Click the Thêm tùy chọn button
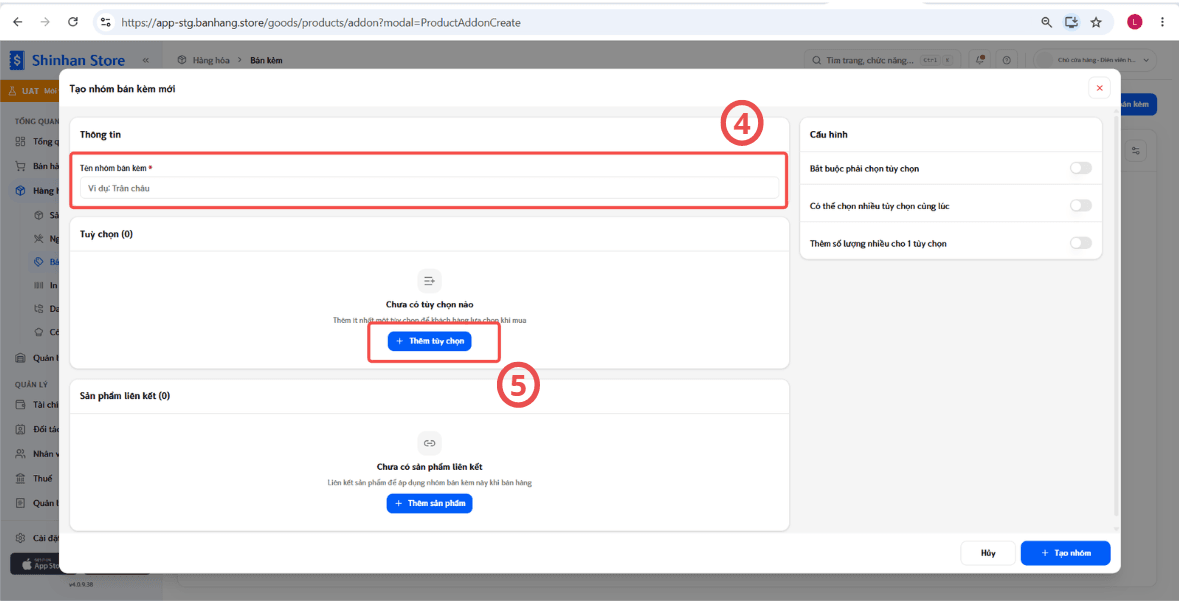The height and width of the screenshot is (601, 1179). 429,341
